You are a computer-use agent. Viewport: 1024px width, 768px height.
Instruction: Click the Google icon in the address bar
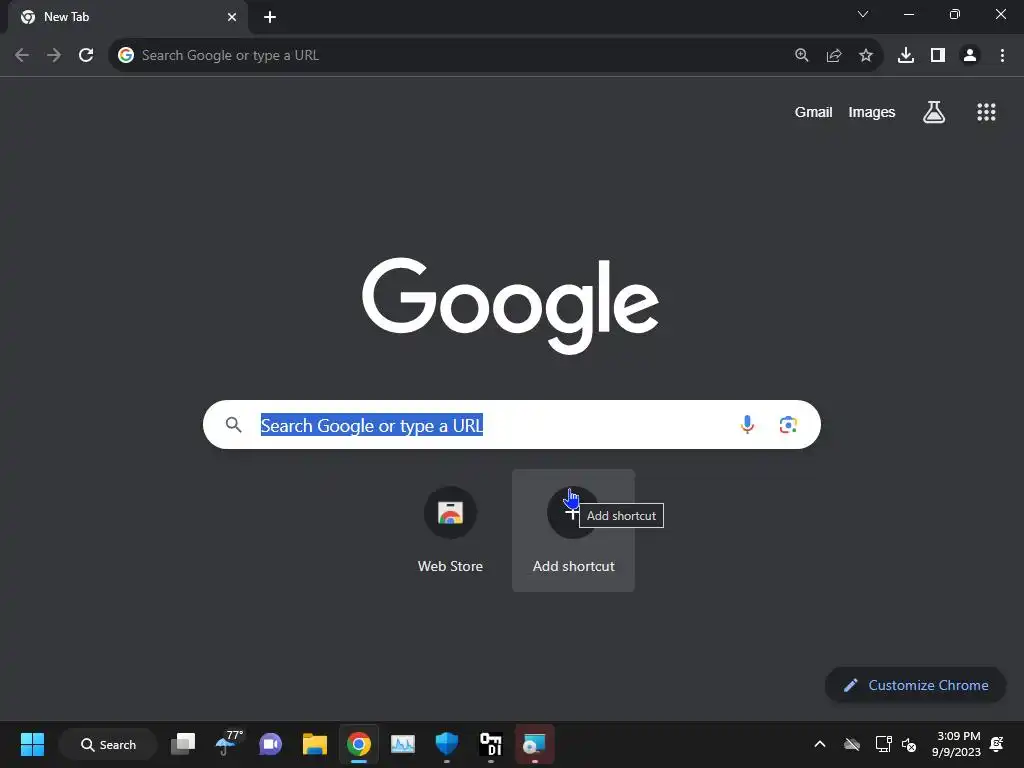(125, 56)
